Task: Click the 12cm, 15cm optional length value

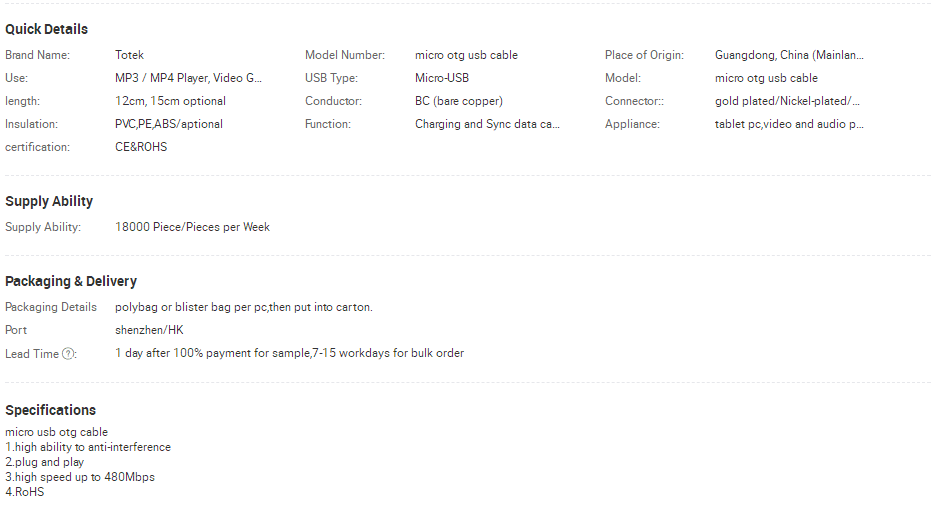Action: (170, 101)
